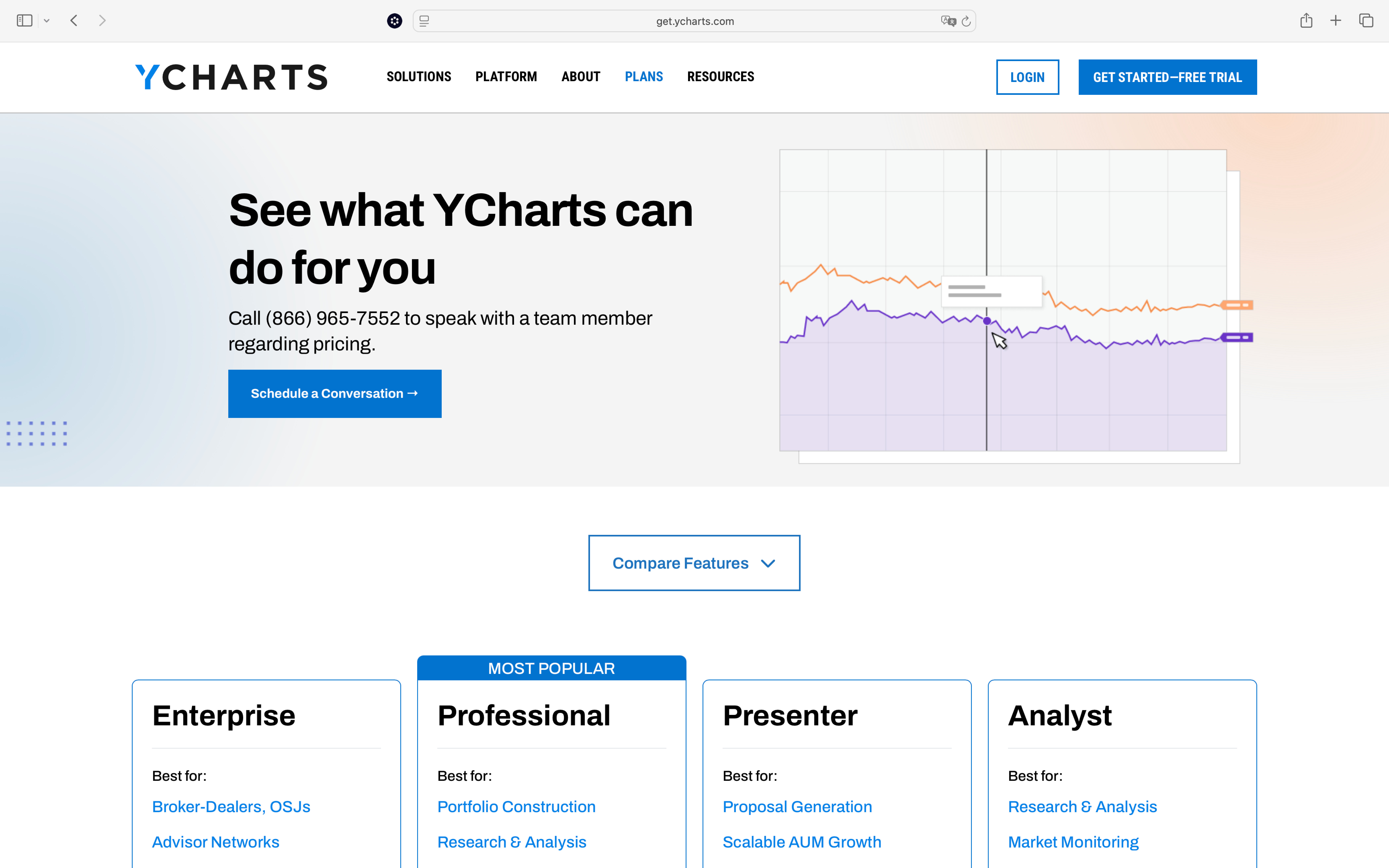
Task: Open the Share icon in Safari toolbar
Action: click(1306, 21)
